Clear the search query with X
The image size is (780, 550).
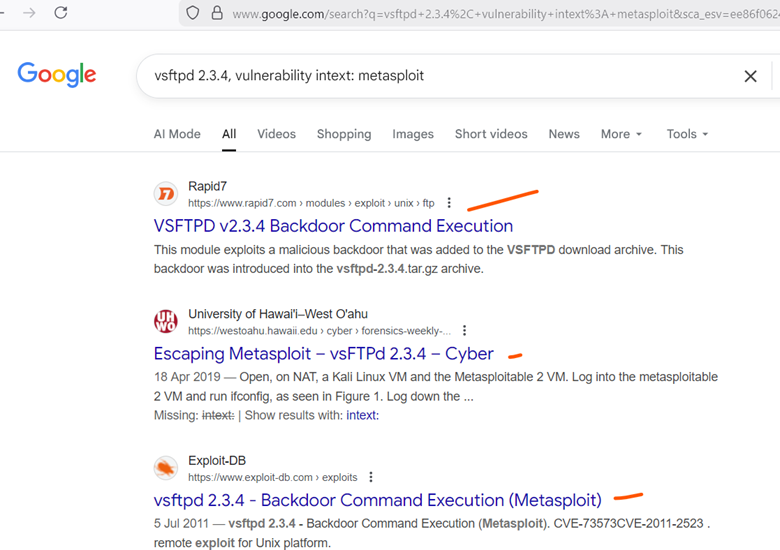click(750, 76)
